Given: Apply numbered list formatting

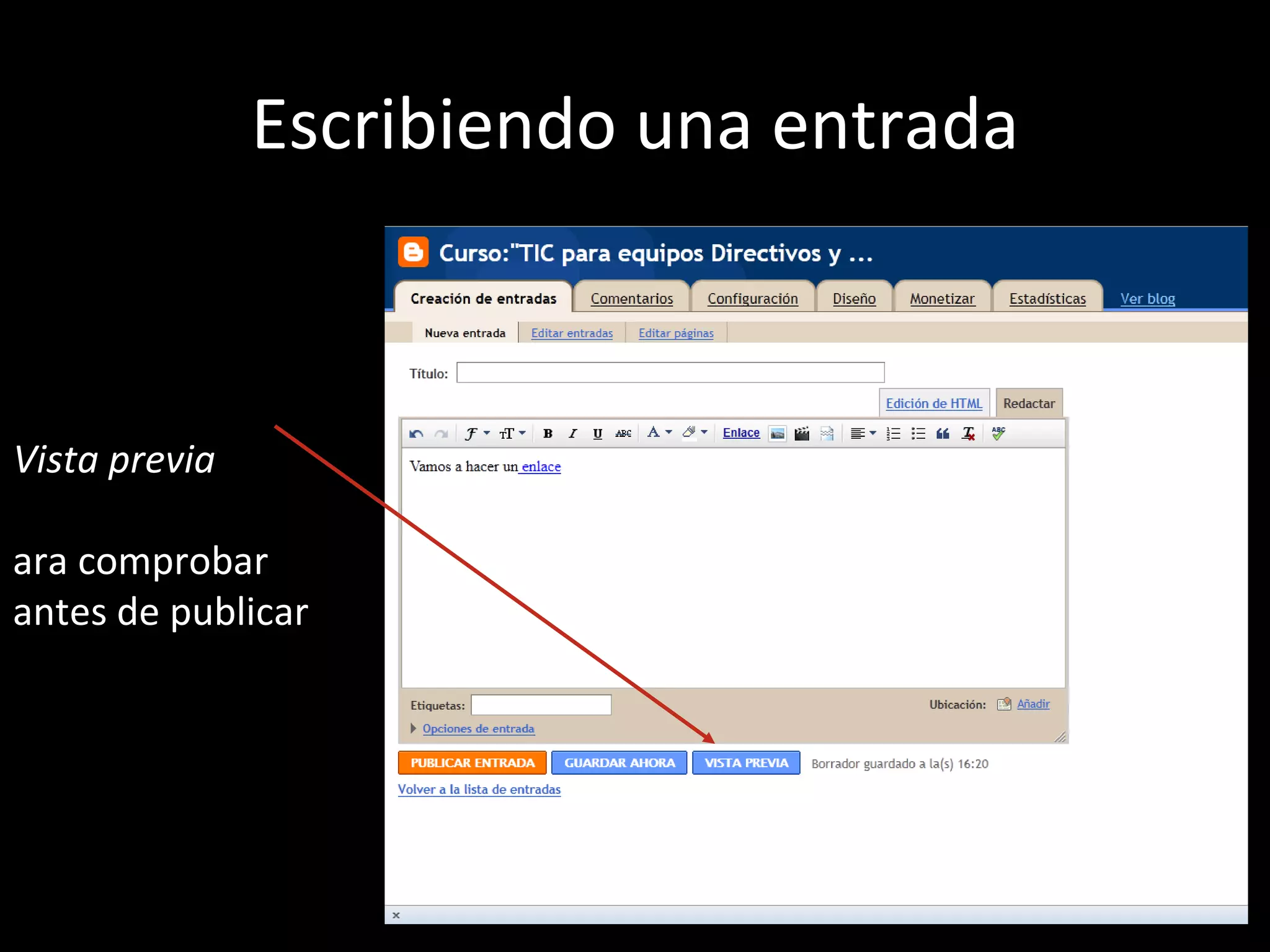Looking at the screenshot, I should point(893,433).
